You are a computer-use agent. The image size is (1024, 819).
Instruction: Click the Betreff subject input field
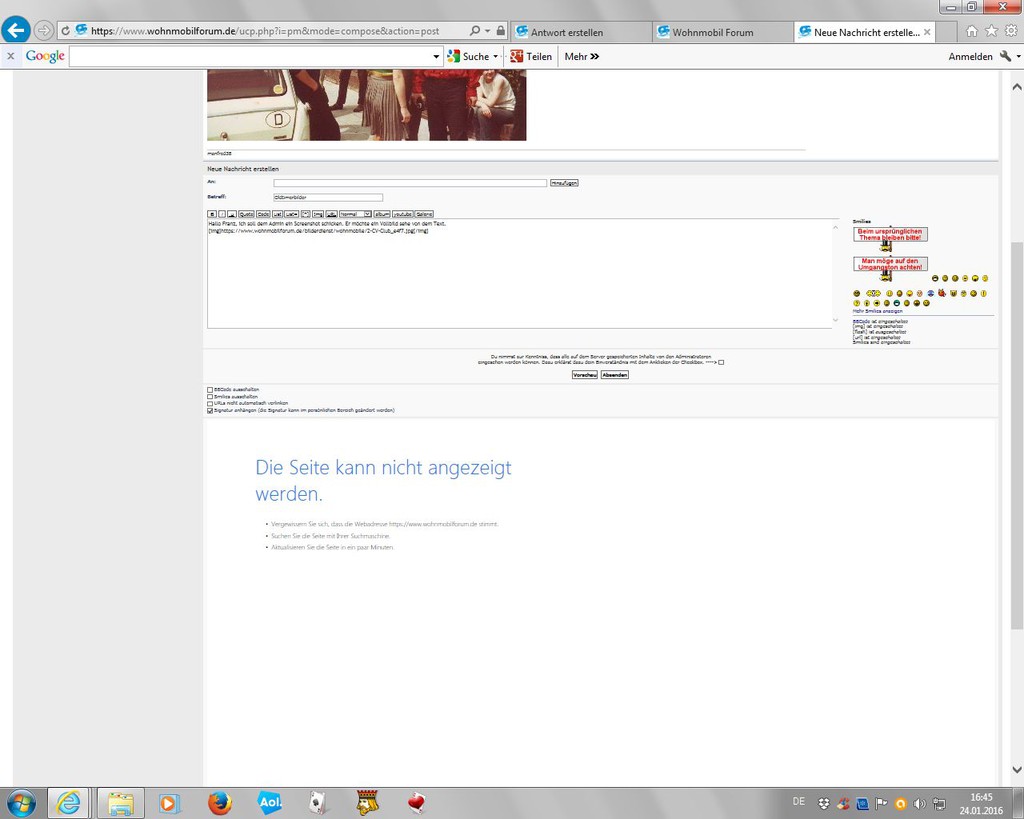[328, 197]
